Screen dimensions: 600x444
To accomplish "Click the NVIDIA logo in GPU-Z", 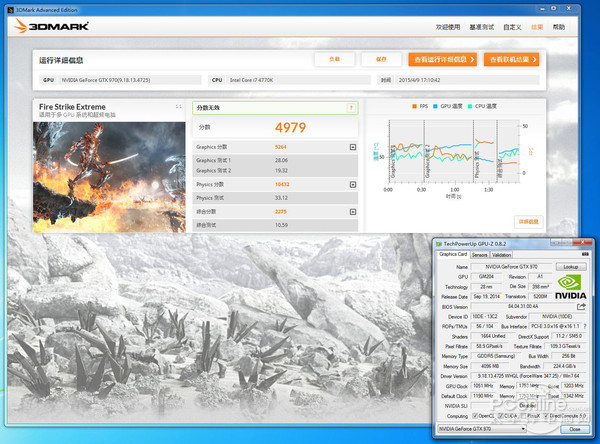I will [x=570, y=287].
